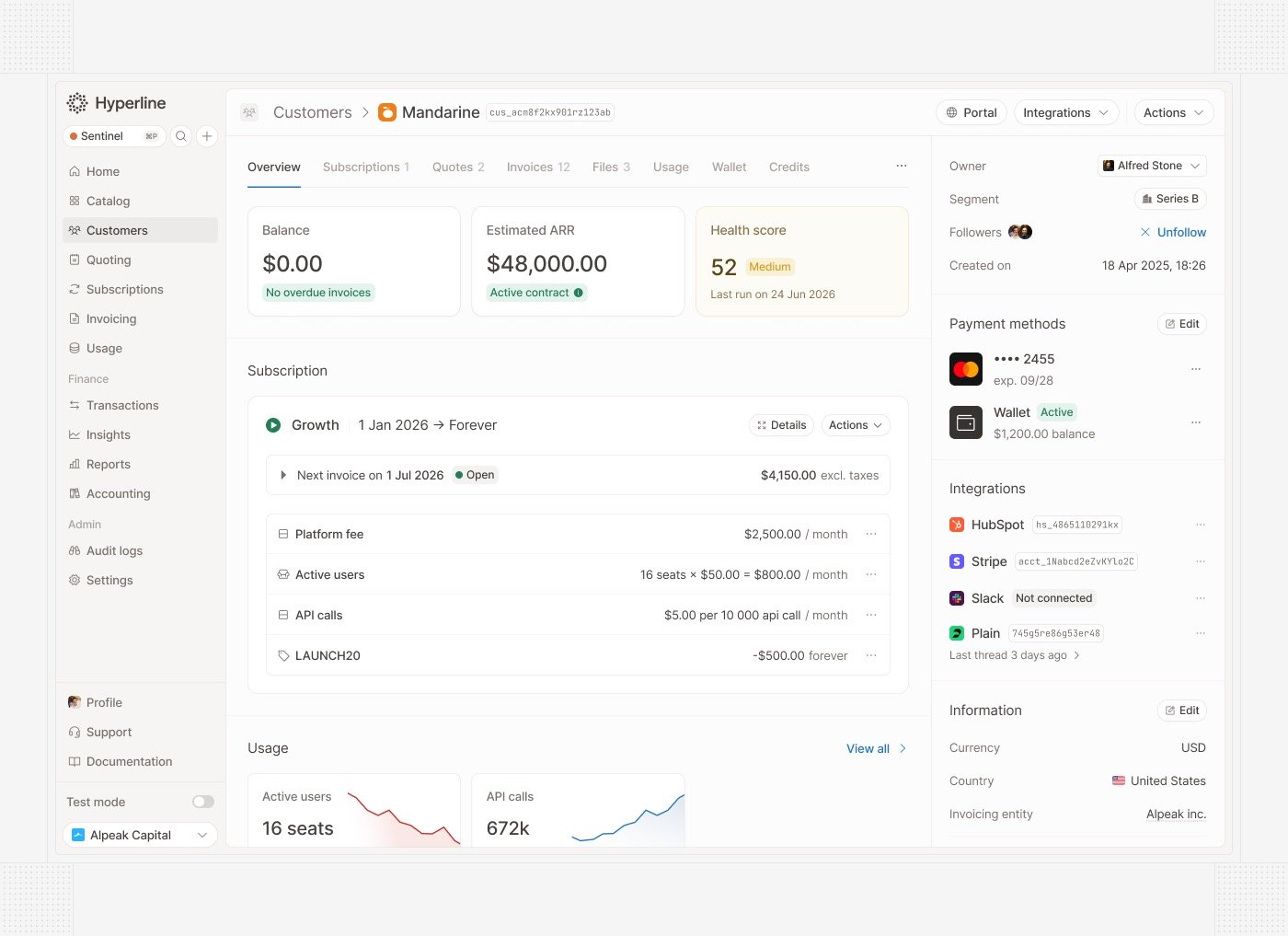The height and width of the screenshot is (936, 1288).
Task: Click the Mastercard payment icon
Action: point(966,369)
